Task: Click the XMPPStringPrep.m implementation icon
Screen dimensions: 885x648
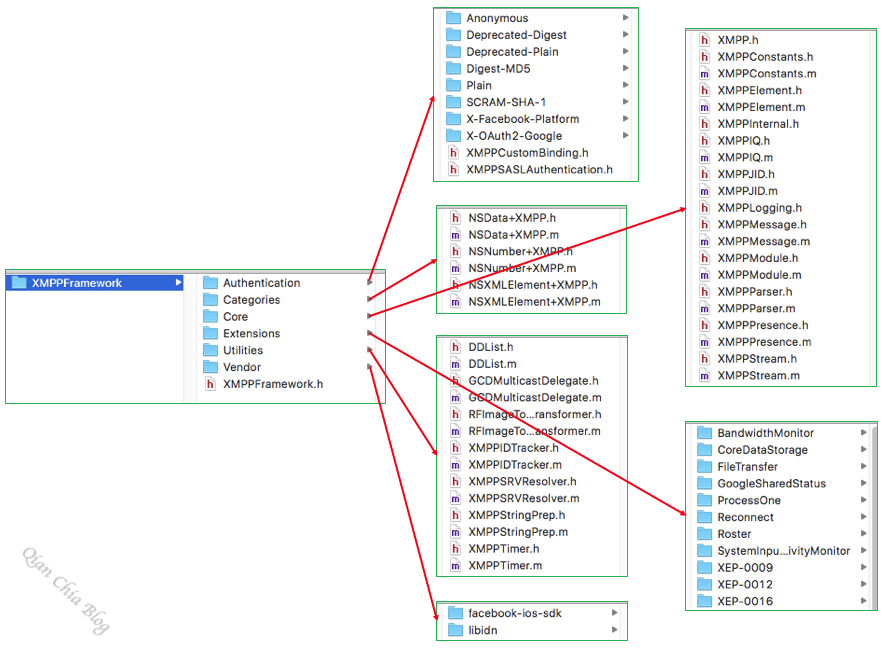Action: (x=455, y=532)
